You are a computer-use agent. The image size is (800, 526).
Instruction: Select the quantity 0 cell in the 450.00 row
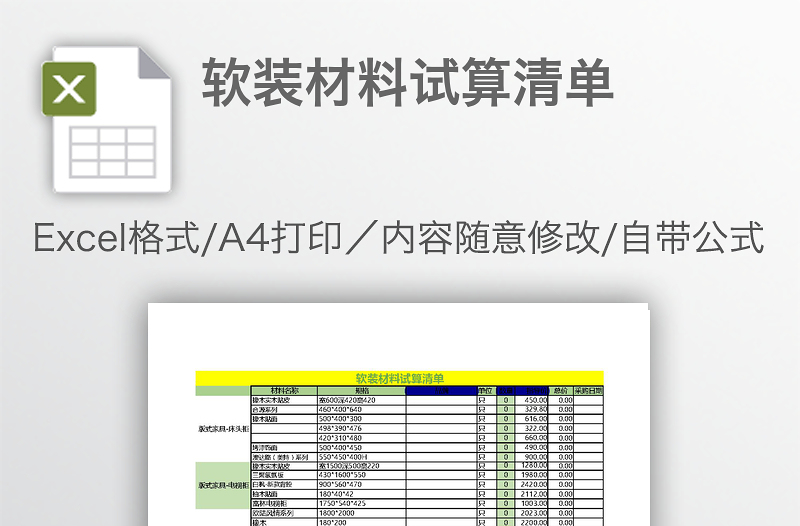pos(505,400)
